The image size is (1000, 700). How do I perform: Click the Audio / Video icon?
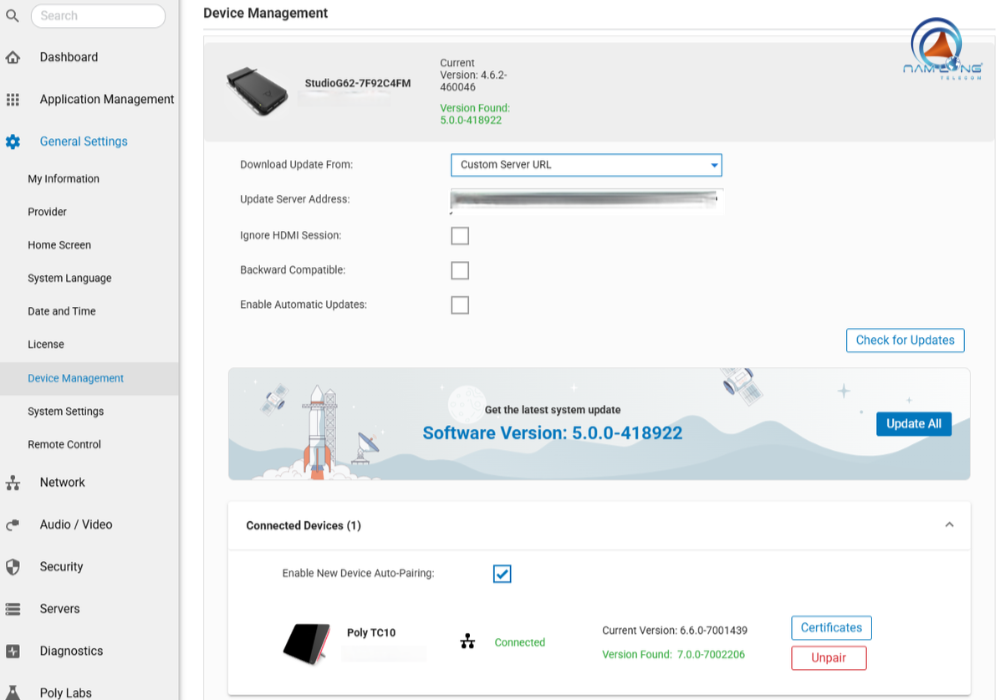point(13,525)
